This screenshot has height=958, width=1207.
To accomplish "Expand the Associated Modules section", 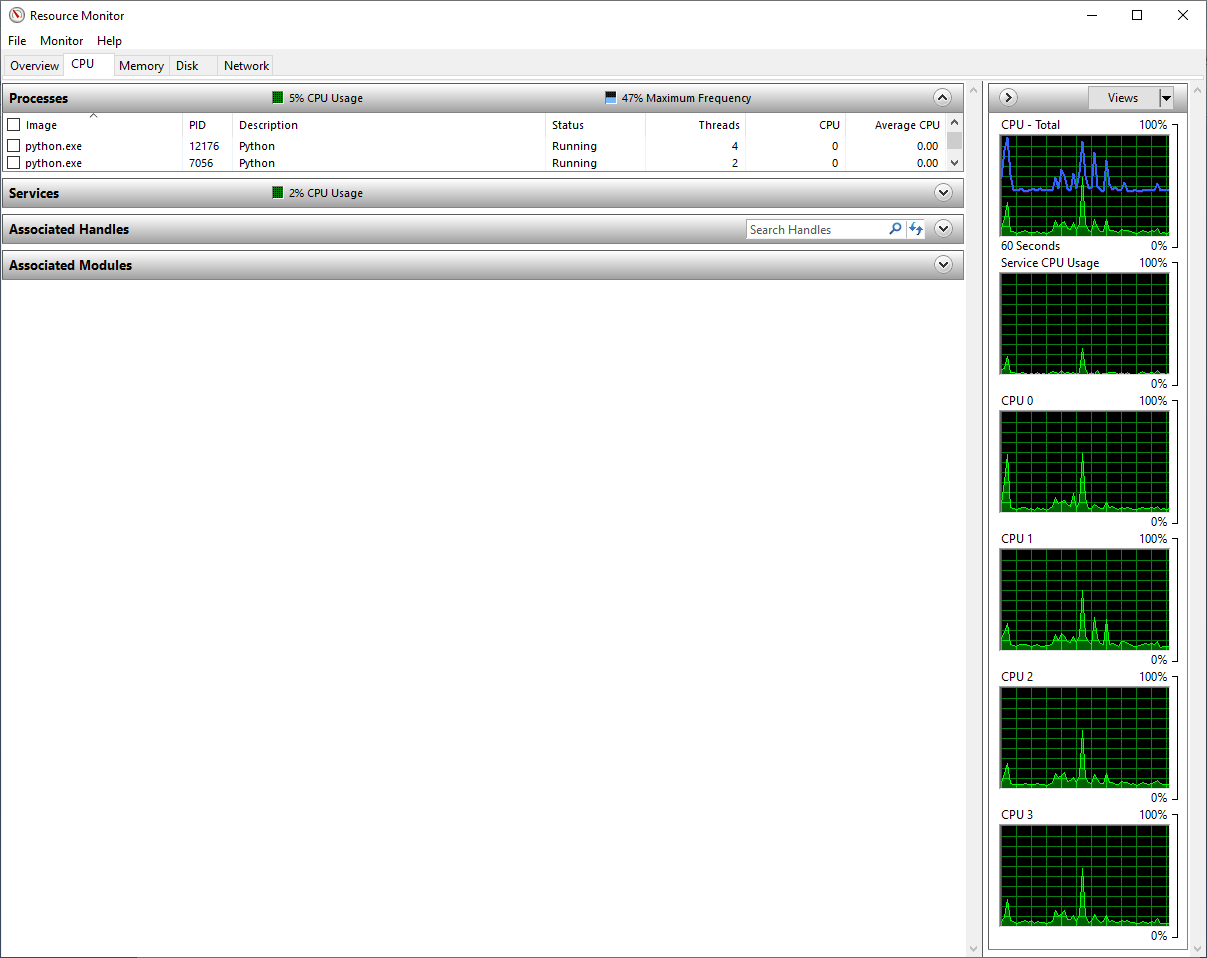I will (943, 264).
